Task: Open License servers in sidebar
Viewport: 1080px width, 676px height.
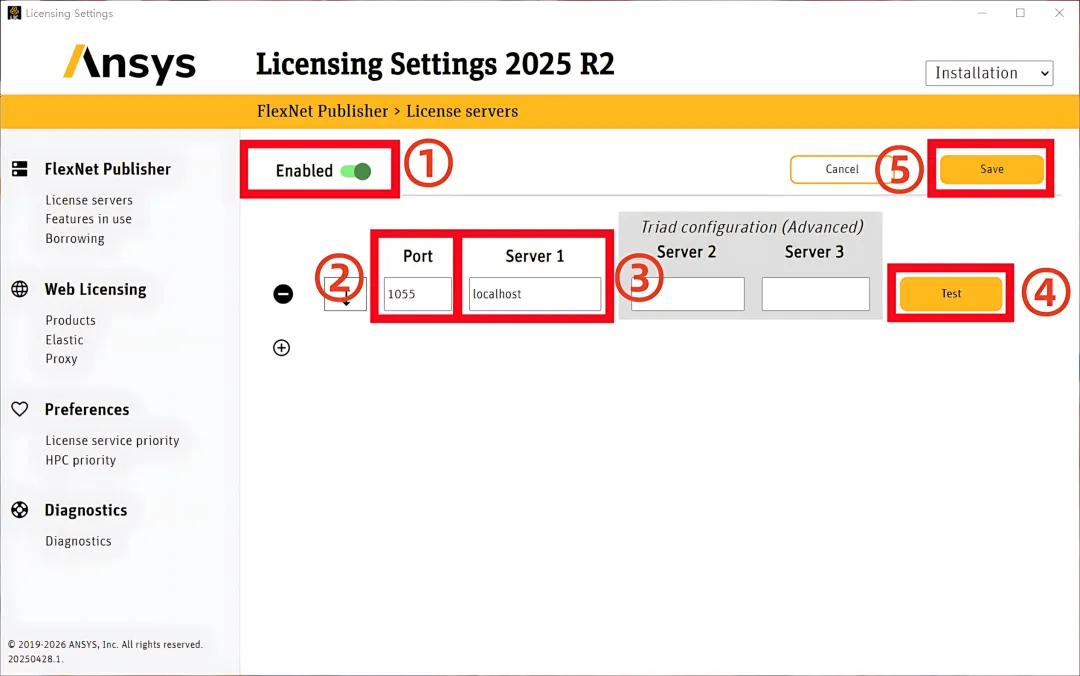Action: click(x=89, y=200)
